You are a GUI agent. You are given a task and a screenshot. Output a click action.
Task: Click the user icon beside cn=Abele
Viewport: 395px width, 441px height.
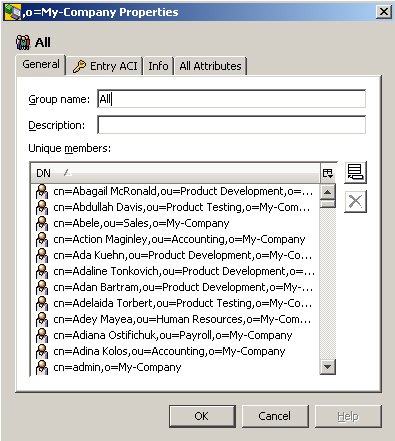(x=42, y=223)
